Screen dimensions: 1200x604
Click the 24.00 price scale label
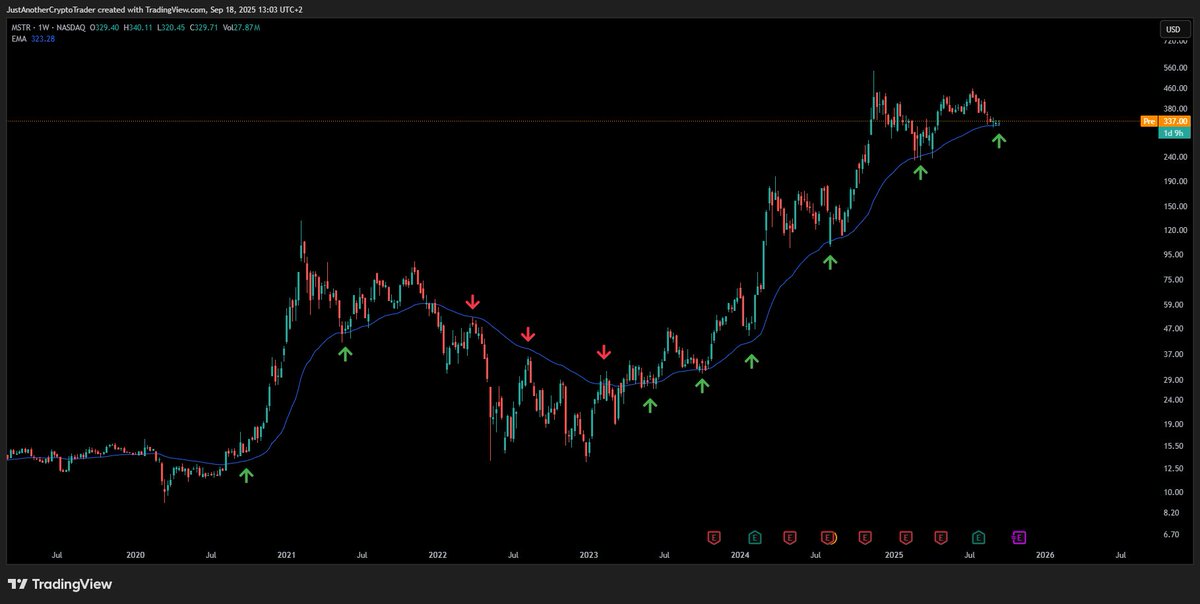(1174, 400)
